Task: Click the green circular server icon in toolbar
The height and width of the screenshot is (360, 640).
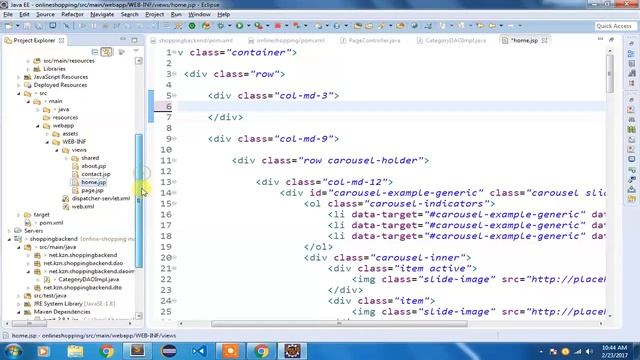Action: (x=192, y=26)
